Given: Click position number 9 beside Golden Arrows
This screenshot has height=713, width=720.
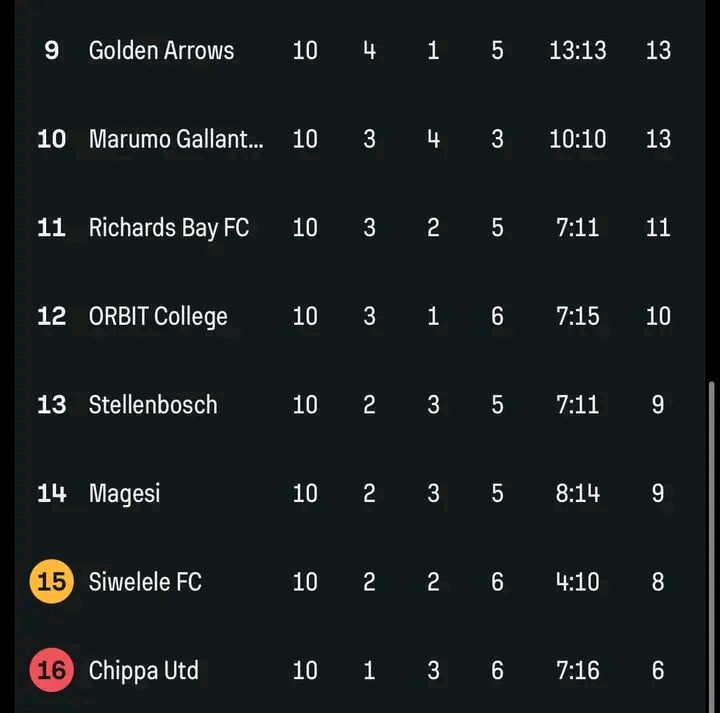Looking at the screenshot, I should [51, 50].
